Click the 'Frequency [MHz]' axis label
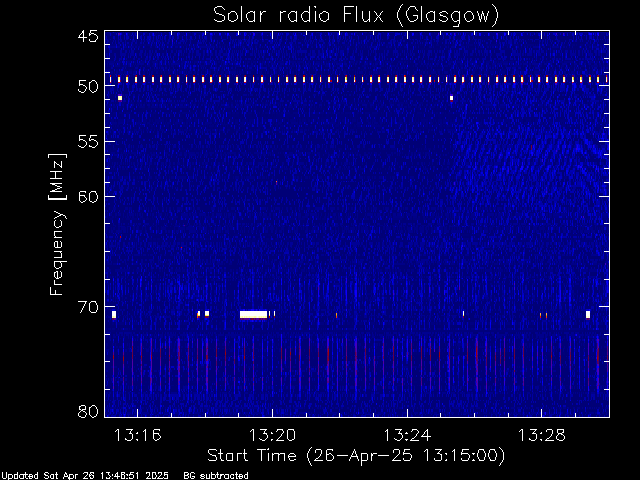 pos(57,224)
